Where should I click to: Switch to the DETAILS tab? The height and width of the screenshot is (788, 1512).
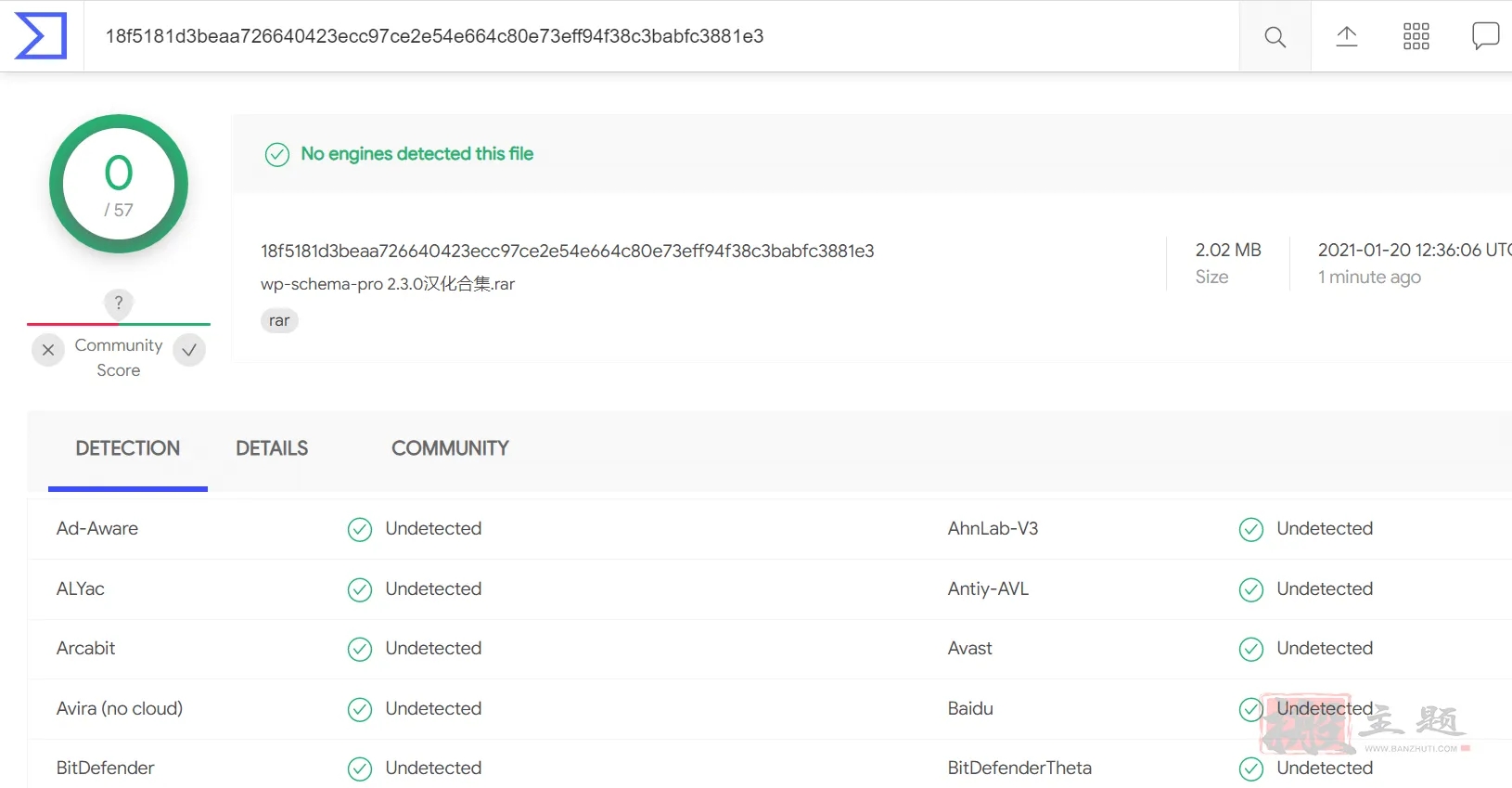(x=272, y=448)
